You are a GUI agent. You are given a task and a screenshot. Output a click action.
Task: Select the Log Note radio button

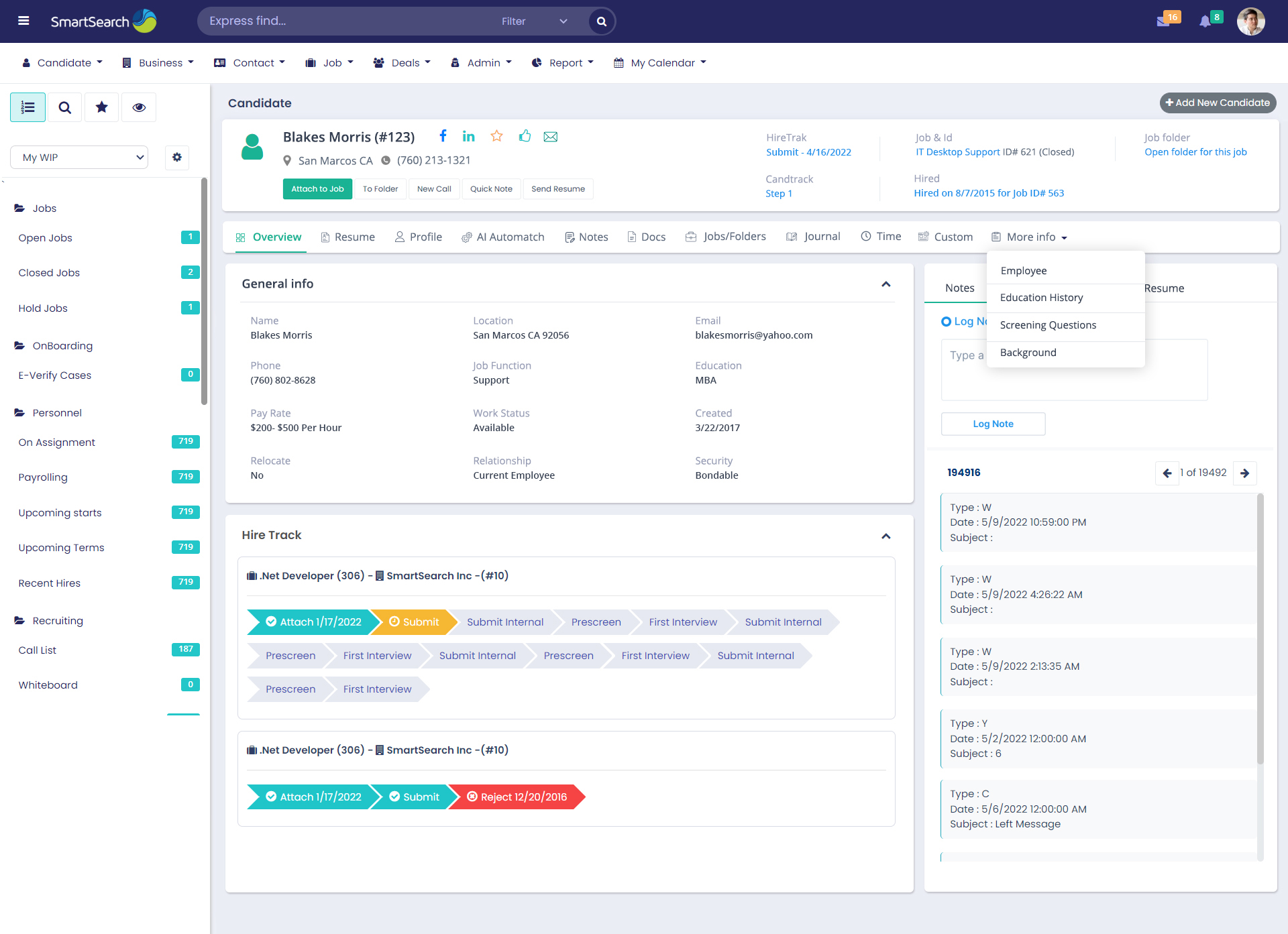coord(946,321)
